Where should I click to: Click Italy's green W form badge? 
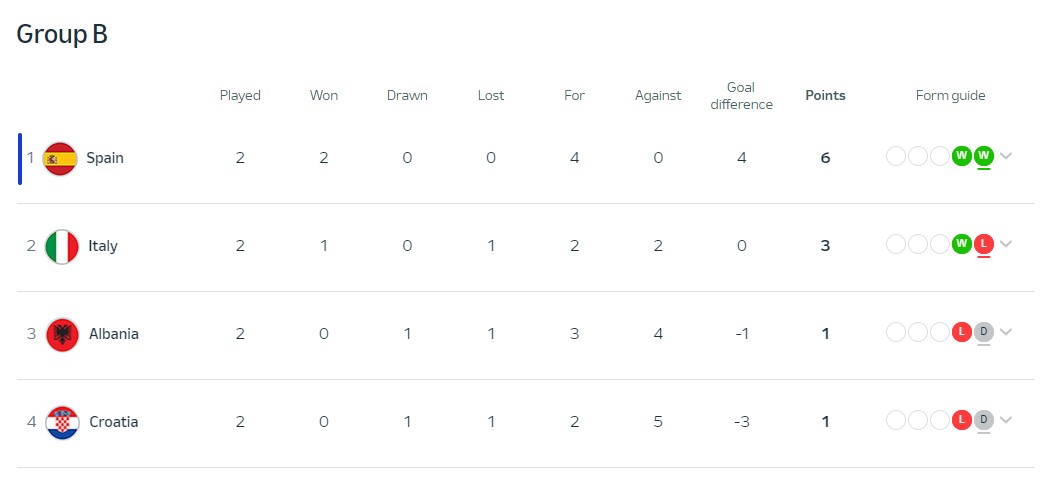click(961, 244)
